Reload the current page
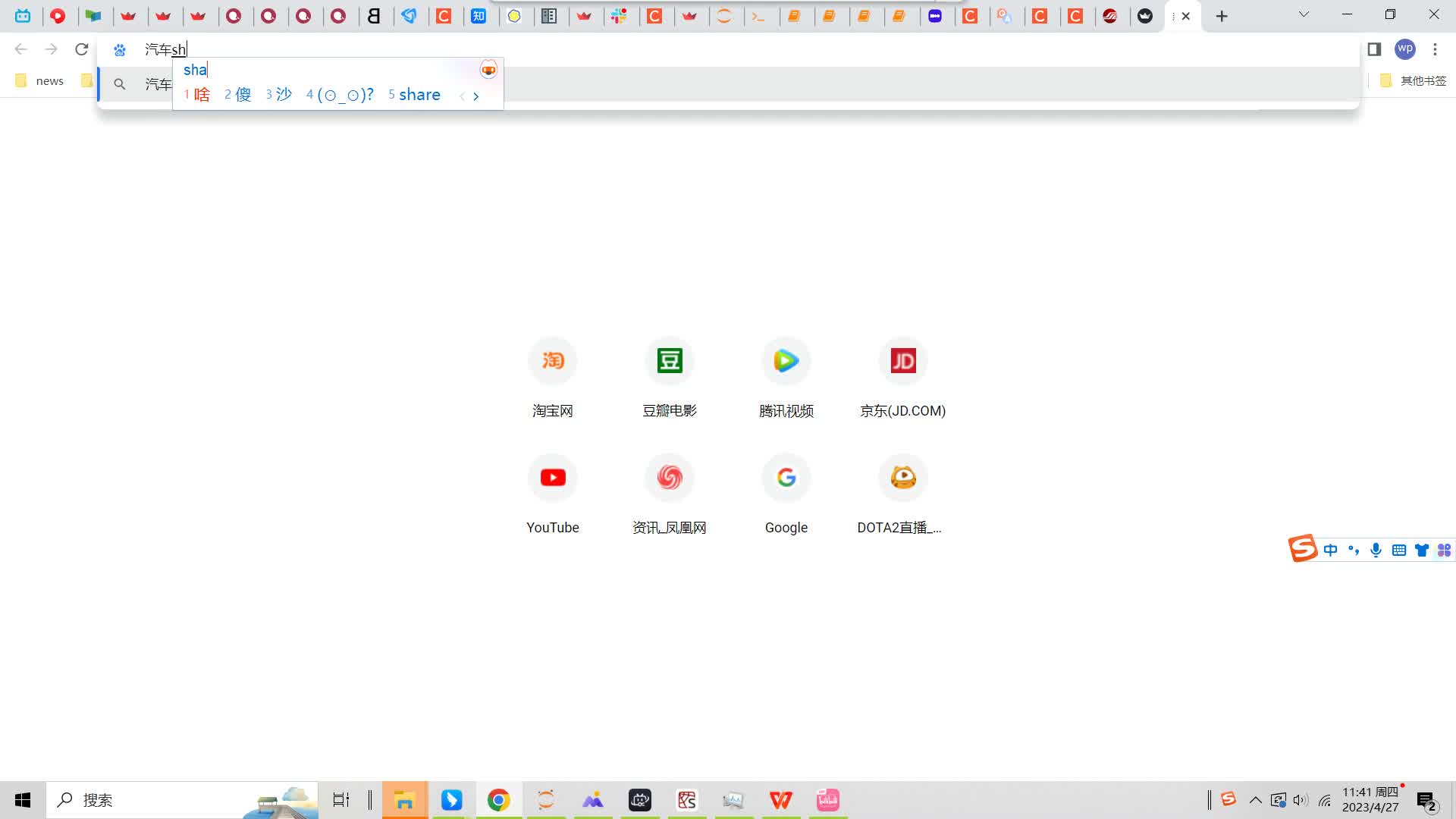Image resolution: width=1456 pixels, height=819 pixels. (81, 49)
